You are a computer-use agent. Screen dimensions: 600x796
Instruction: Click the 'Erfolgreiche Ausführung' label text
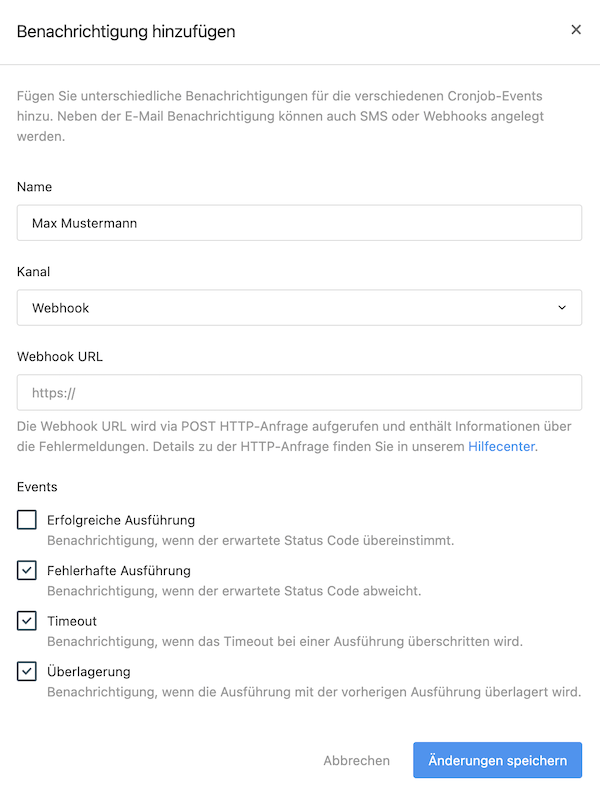[x=121, y=520]
